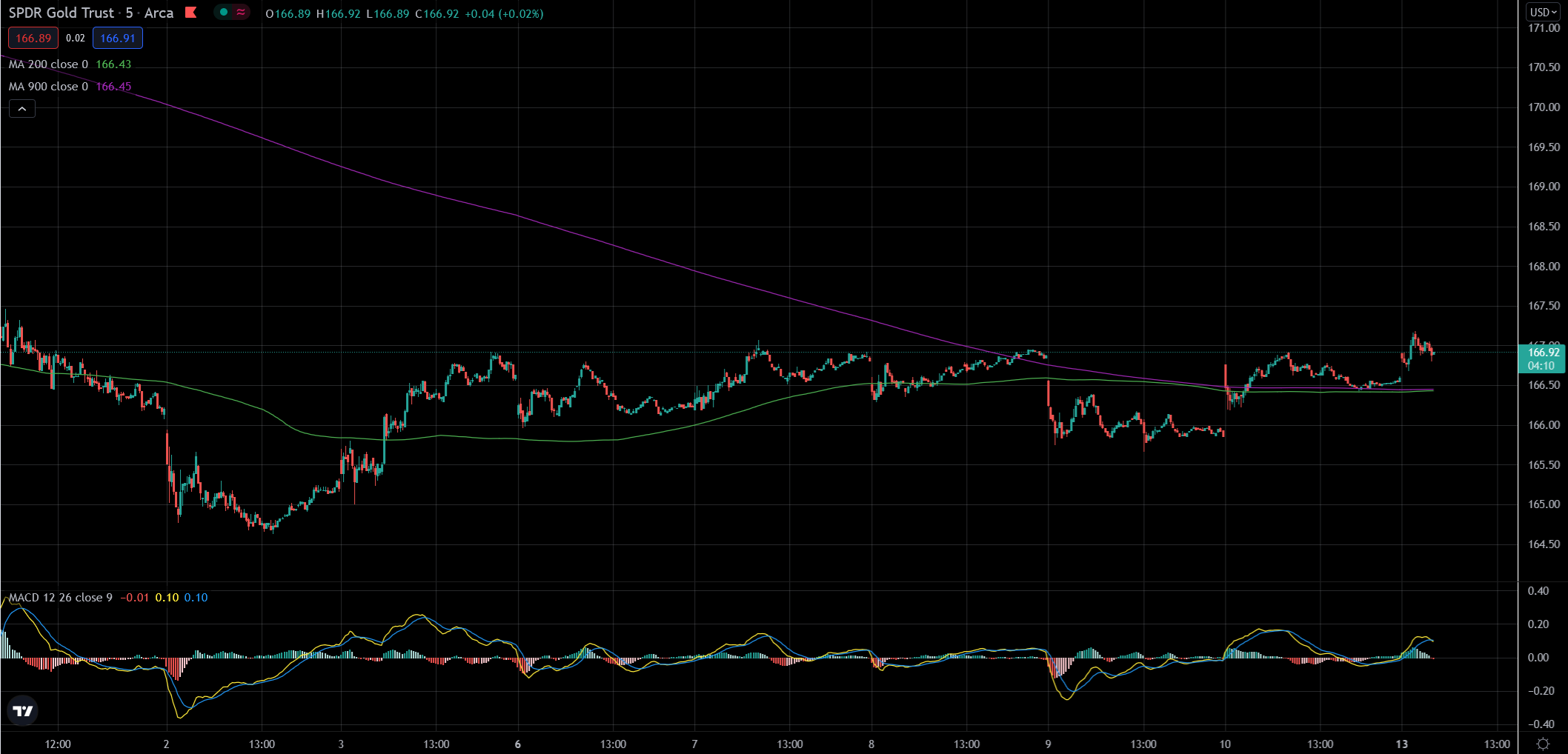
Task: Click the 12:00 time axis label
Action: [x=58, y=744]
